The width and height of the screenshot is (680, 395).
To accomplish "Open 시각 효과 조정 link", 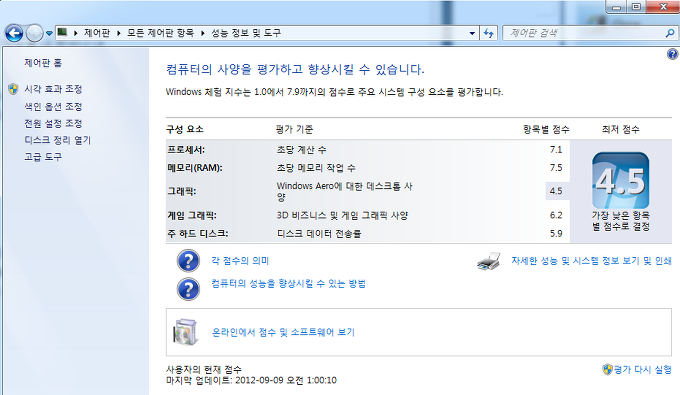I will click(53, 89).
